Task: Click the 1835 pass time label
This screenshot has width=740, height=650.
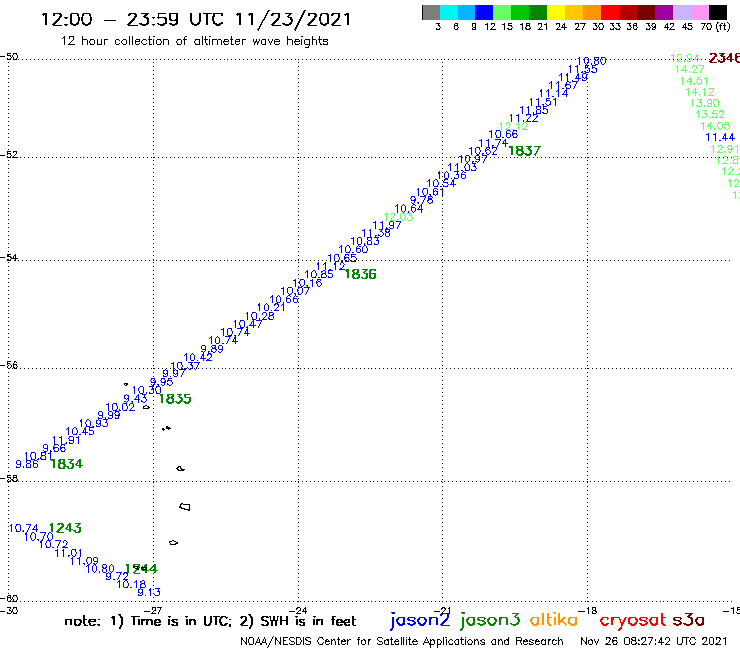Action: [175, 399]
